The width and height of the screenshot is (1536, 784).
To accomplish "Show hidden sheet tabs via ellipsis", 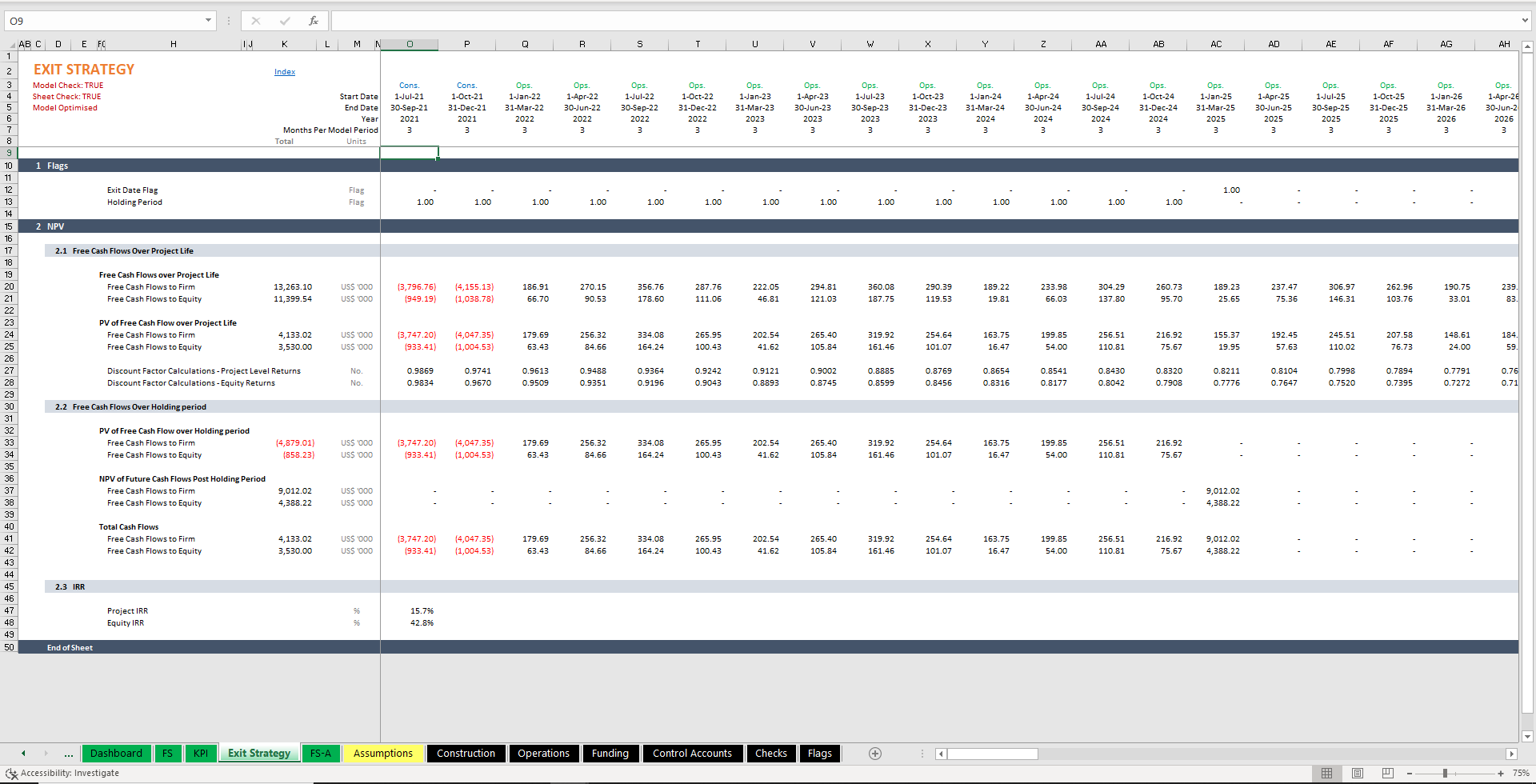I will pos(69,754).
